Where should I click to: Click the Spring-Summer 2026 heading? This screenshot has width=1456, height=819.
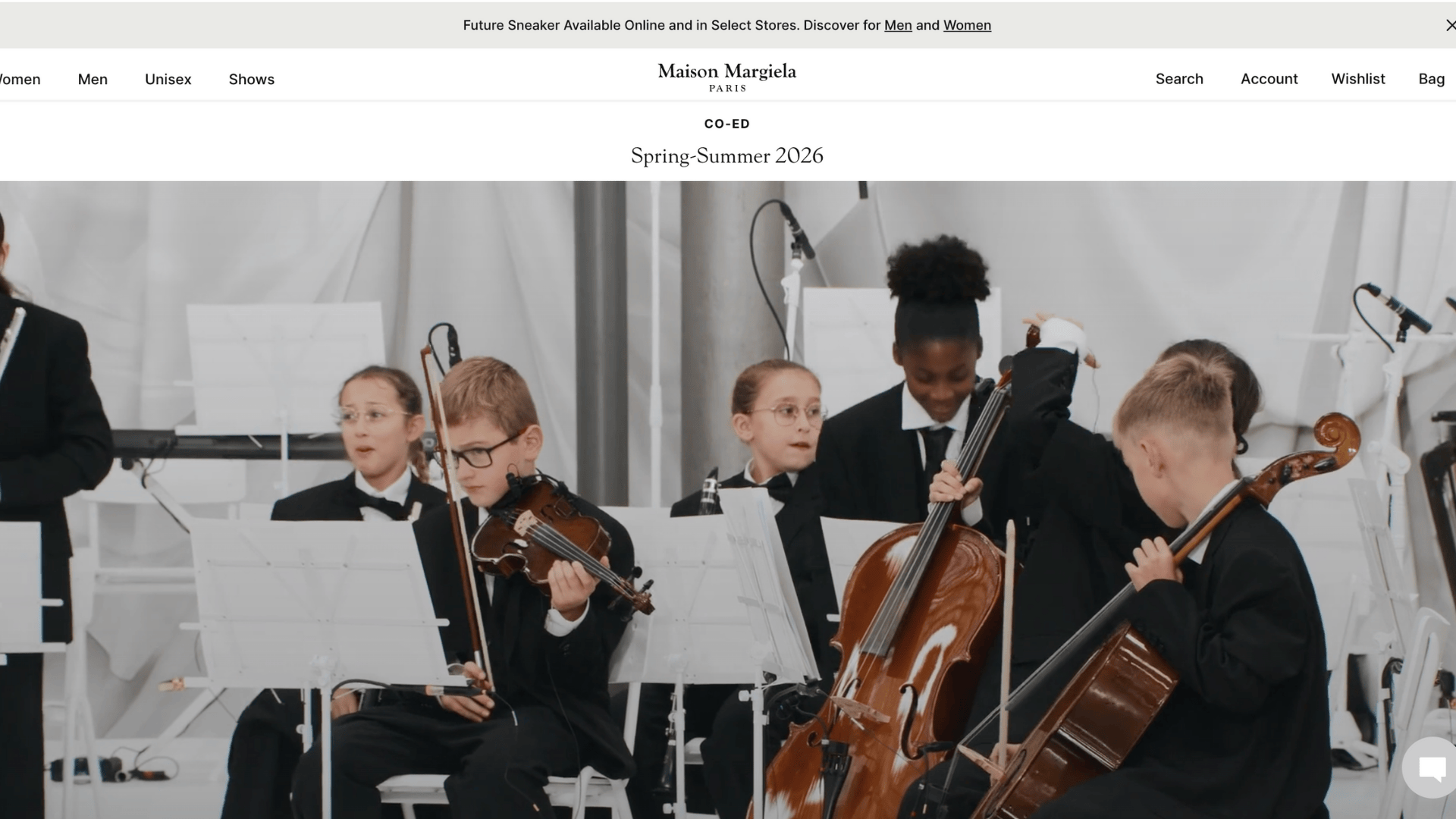pos(726,155)
